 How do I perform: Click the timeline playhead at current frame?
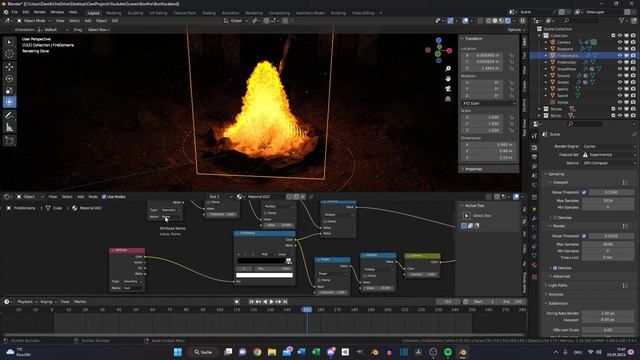tap(307, 310)
